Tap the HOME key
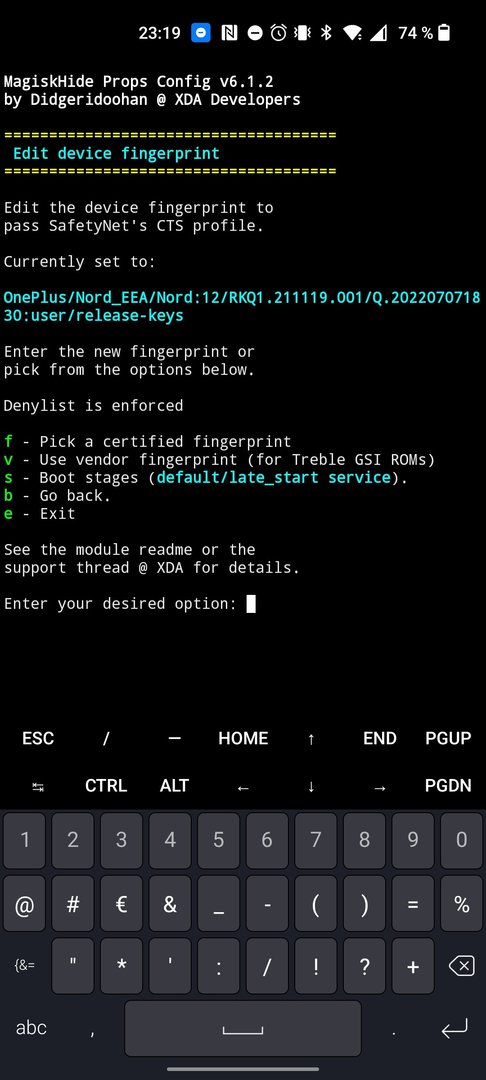This screenshot has width=486, height=1080. pyautogui.click(x=243, y=738)
